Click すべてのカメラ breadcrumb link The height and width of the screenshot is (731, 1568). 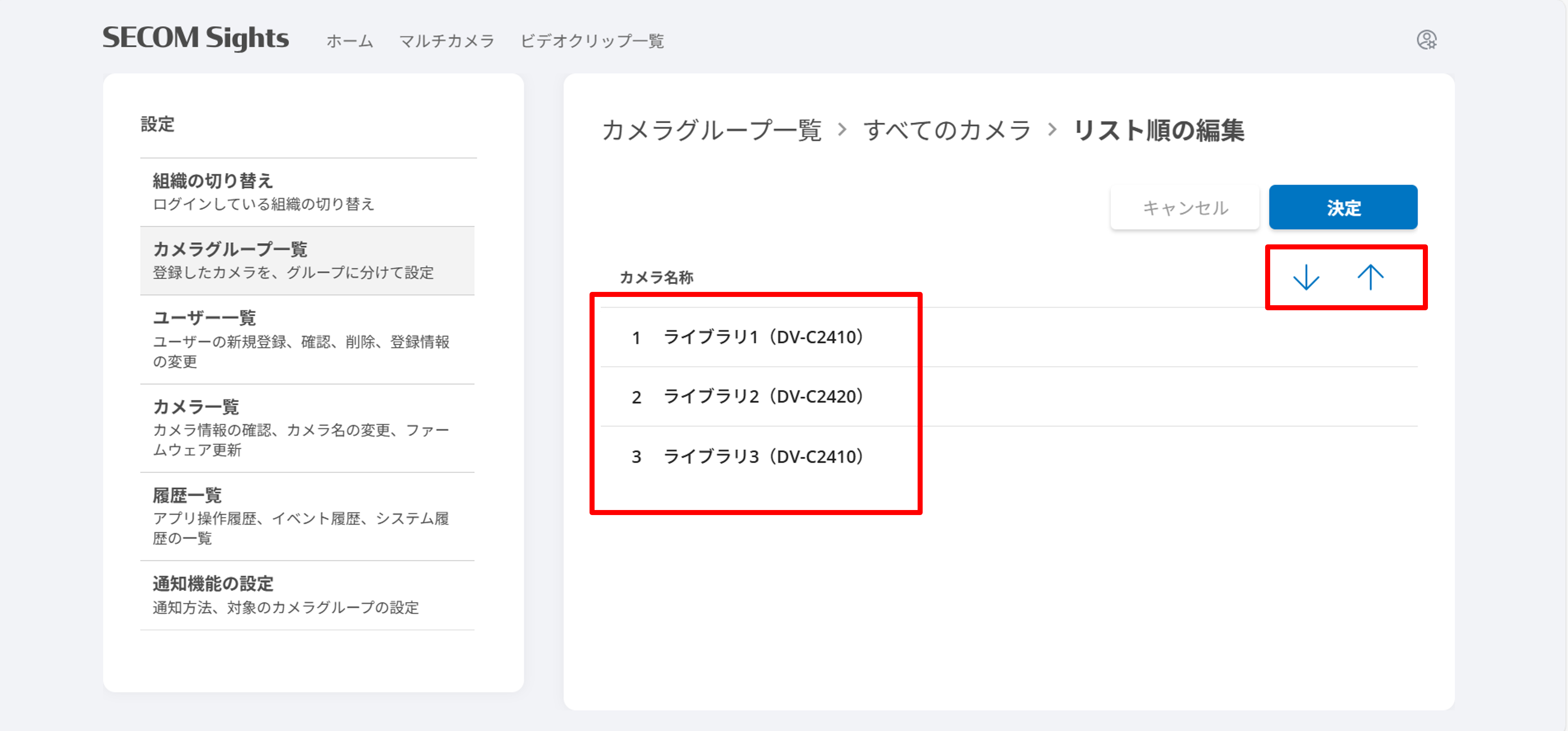(x=946, y=130)
